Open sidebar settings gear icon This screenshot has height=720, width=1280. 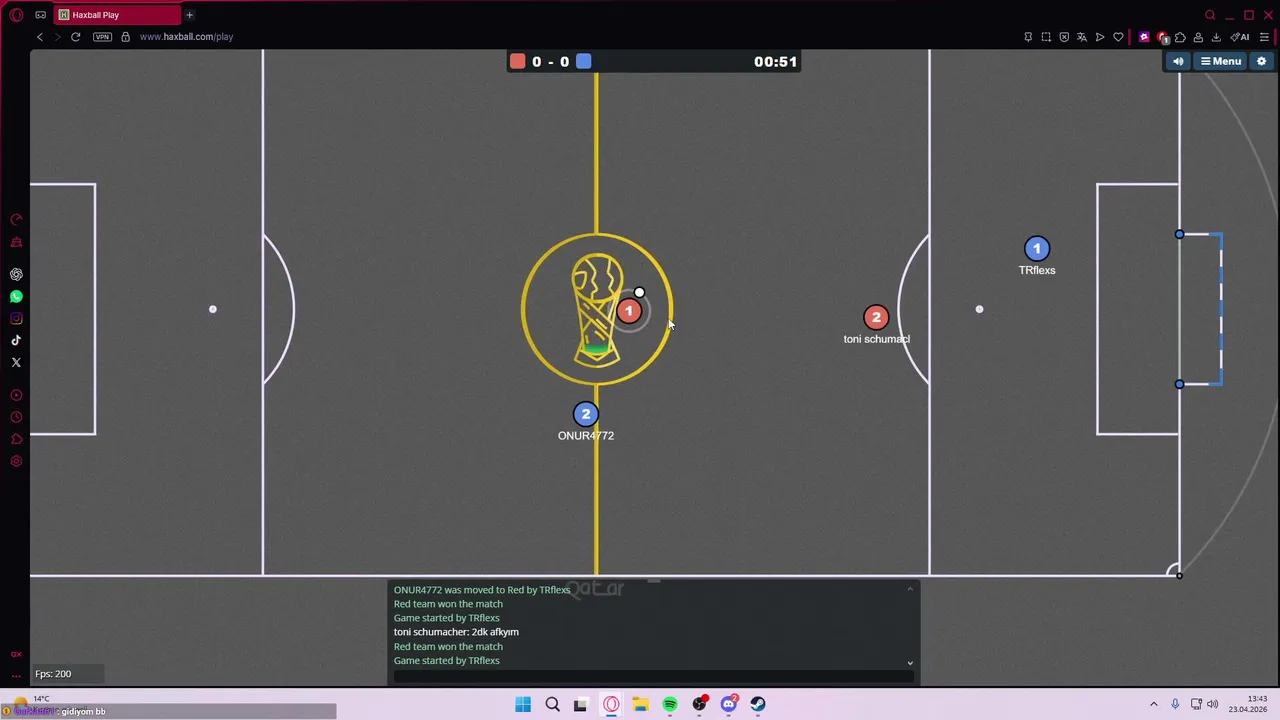click(16, 461)
